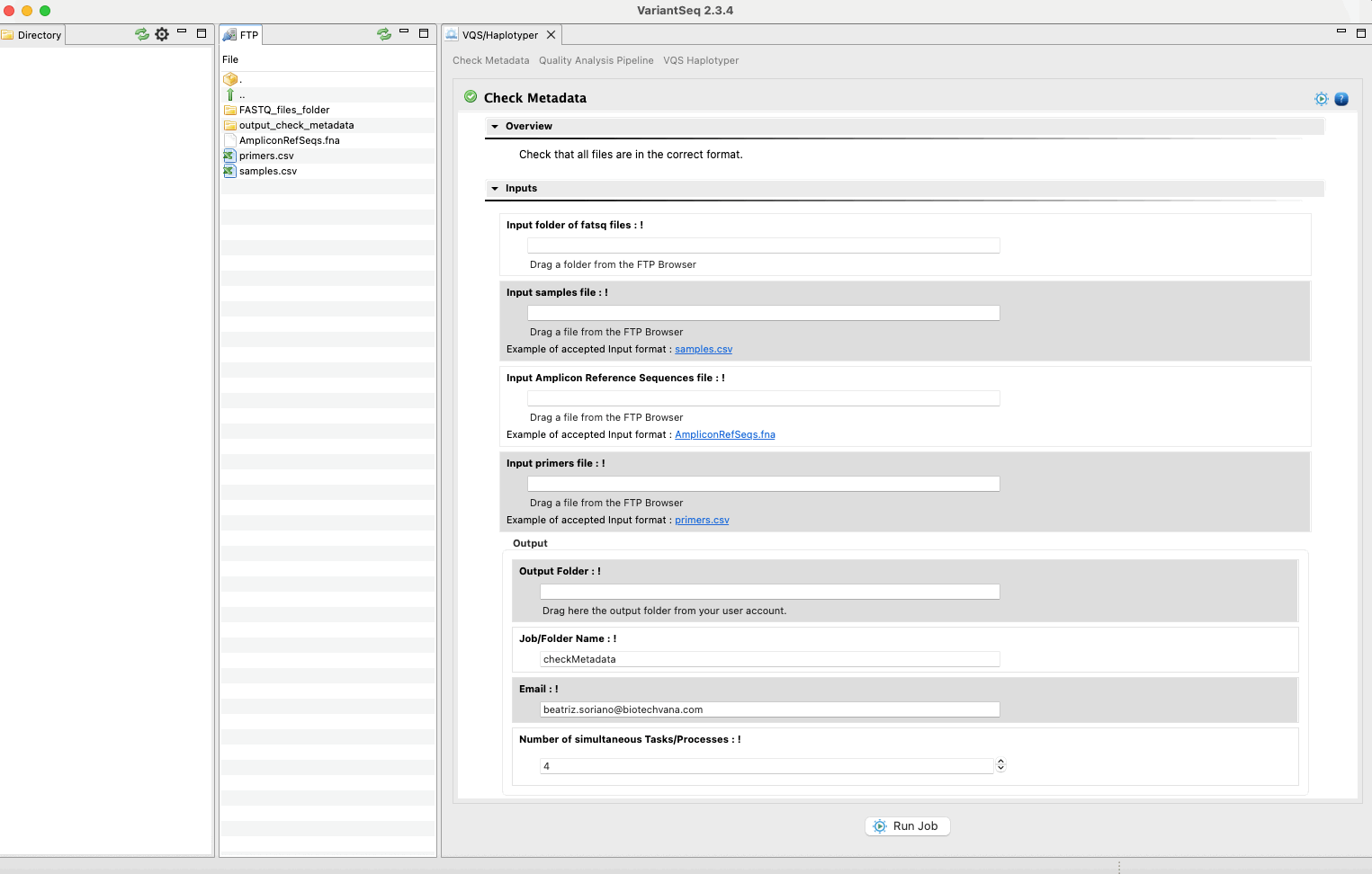Open the blue help icon
This screenshot has height=874, width=1372.
tap(1341, 99)
